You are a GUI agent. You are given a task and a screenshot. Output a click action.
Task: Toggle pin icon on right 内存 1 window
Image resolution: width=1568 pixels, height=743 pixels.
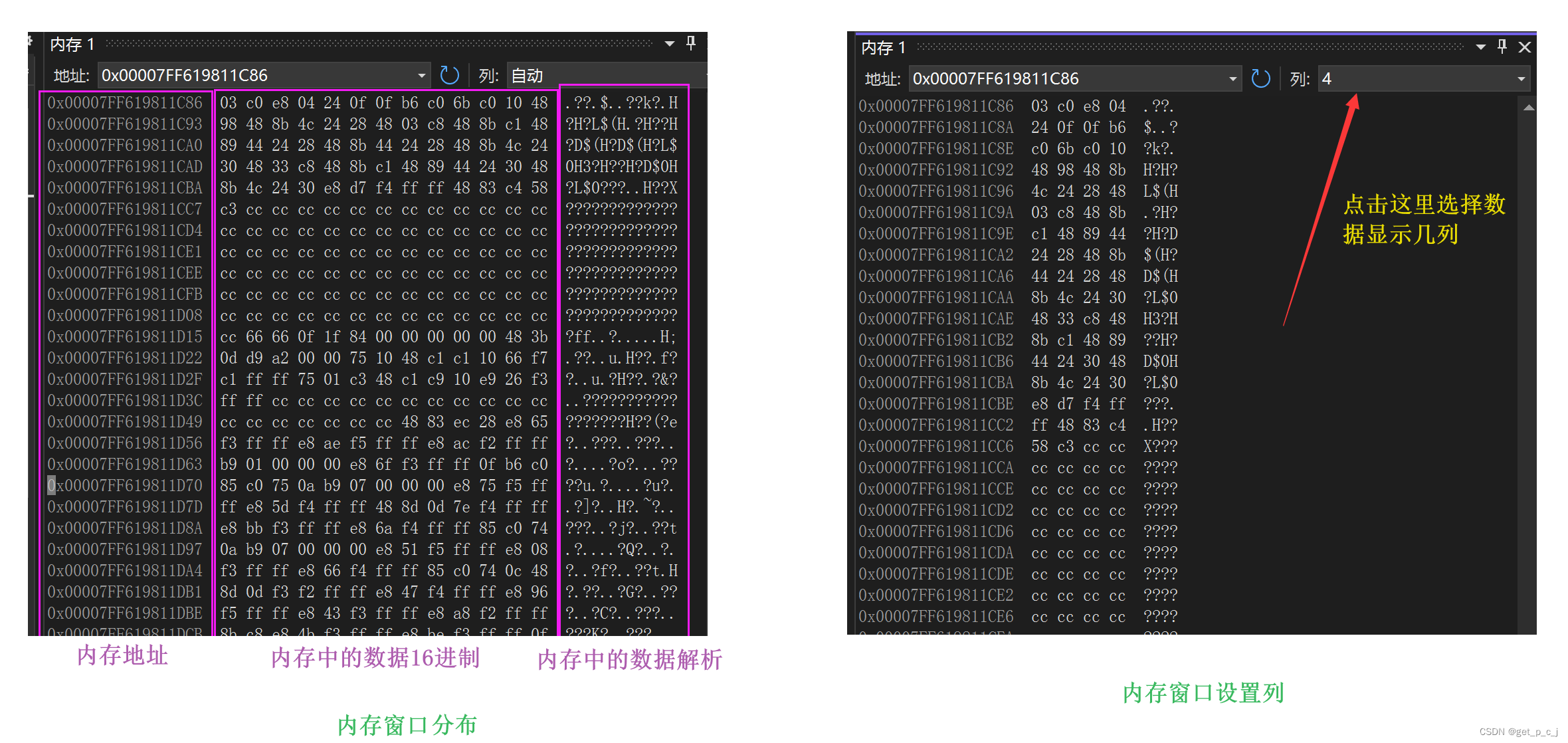pos(1502,47)
